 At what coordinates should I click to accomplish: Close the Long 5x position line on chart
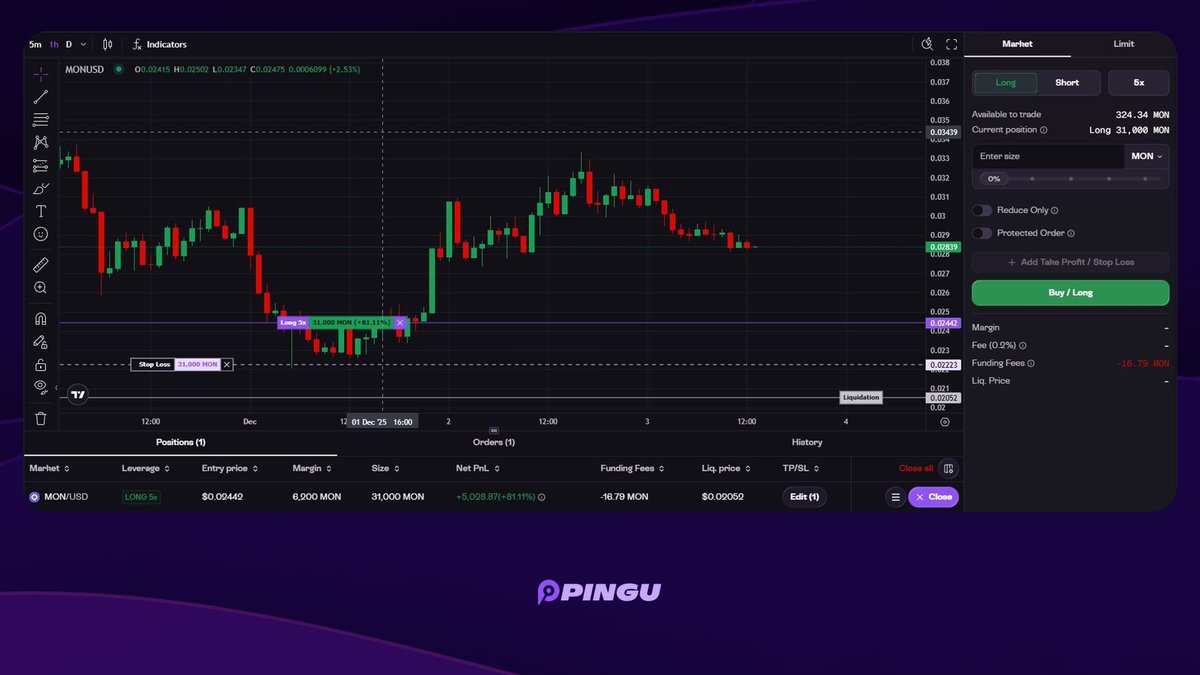400,323
